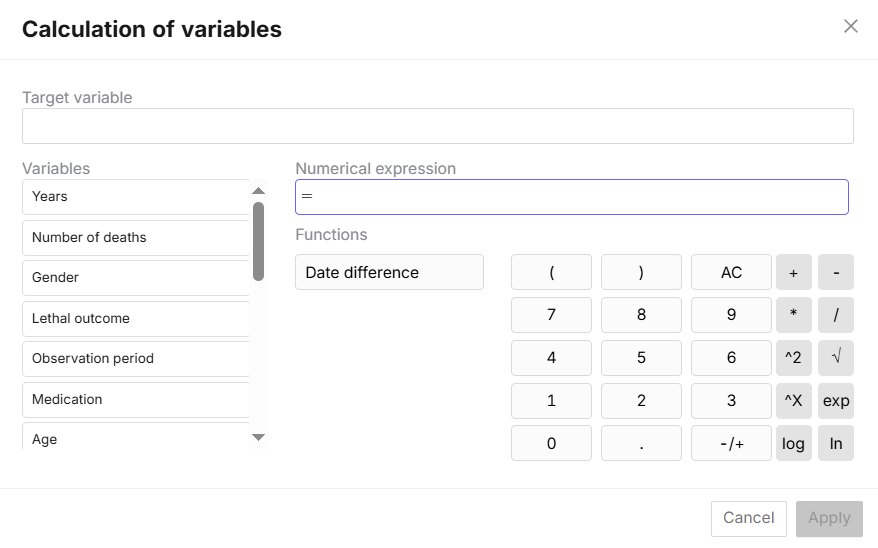
Task: Click the divide slash button
Action: [x=835, y=314]
